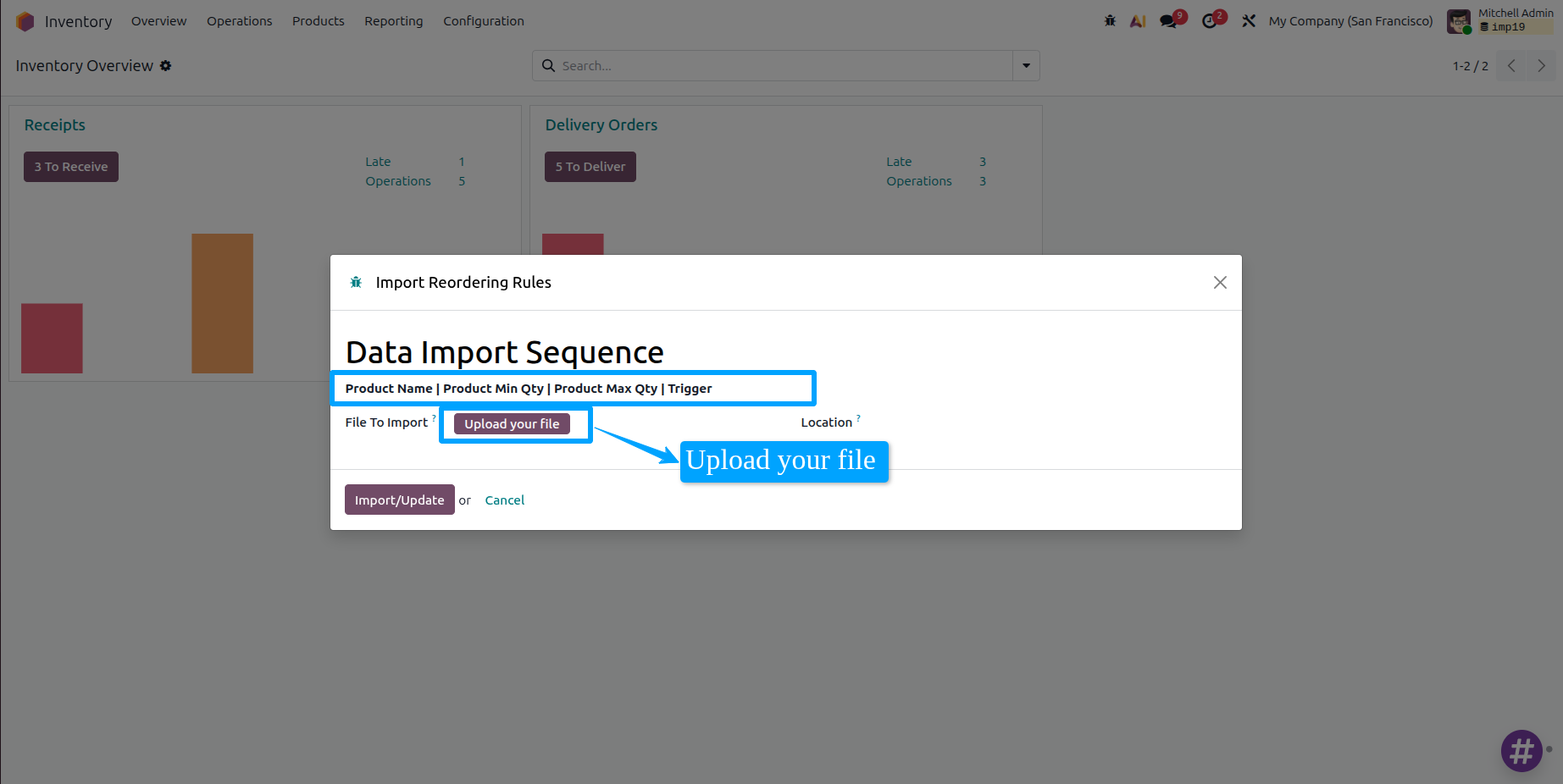Click the wrench tools icon in navbar
The image size is (1563, 784).
tap(1249, 21)
